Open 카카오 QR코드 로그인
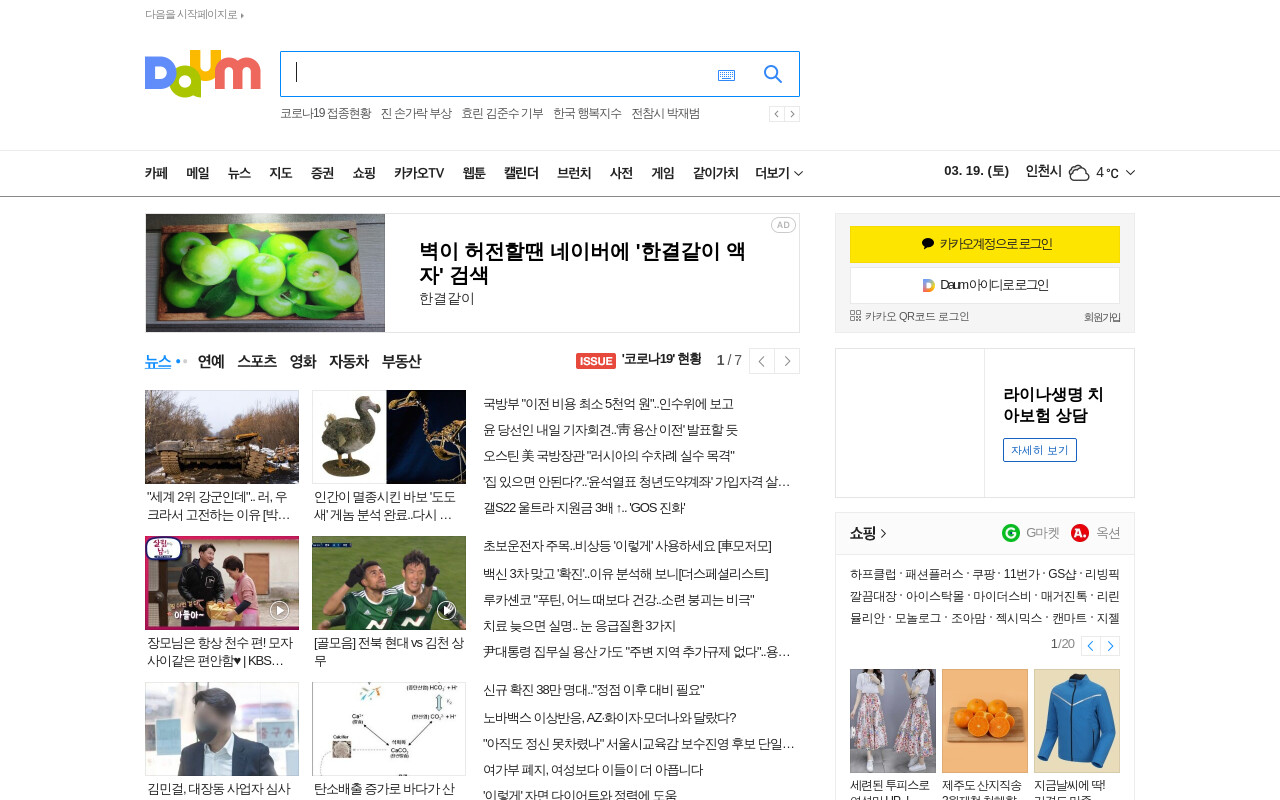 click(x=910, y=317)
